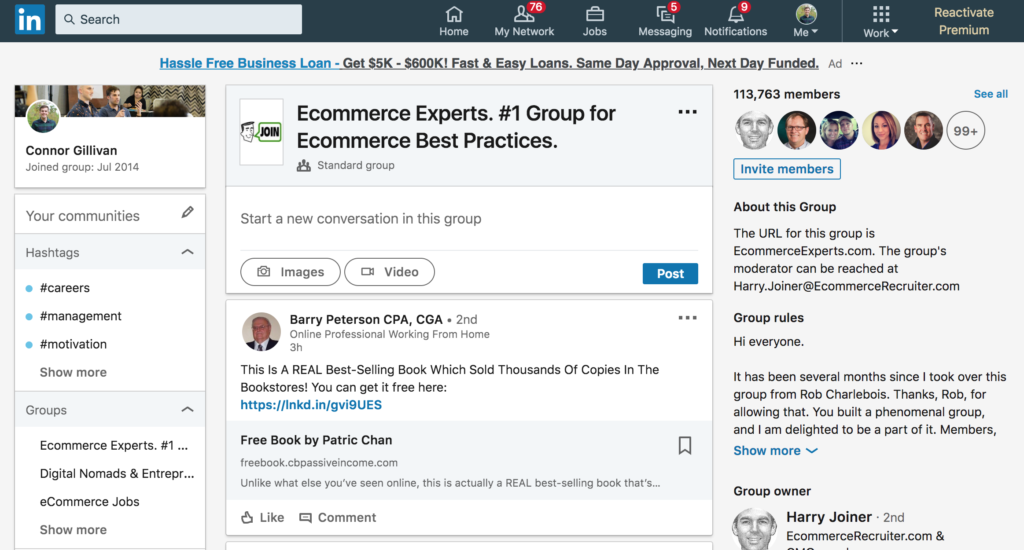
Task: Click the Images camera icon
Action: point(263,272)
